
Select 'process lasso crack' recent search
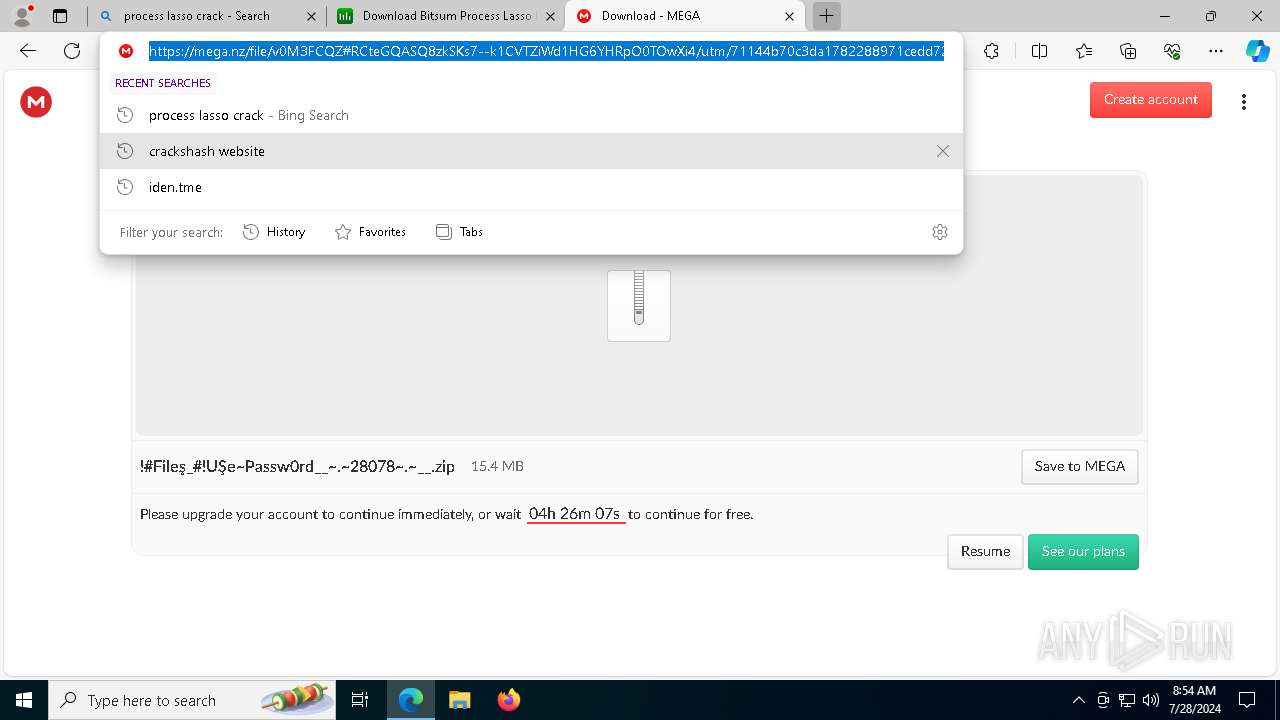531,115
